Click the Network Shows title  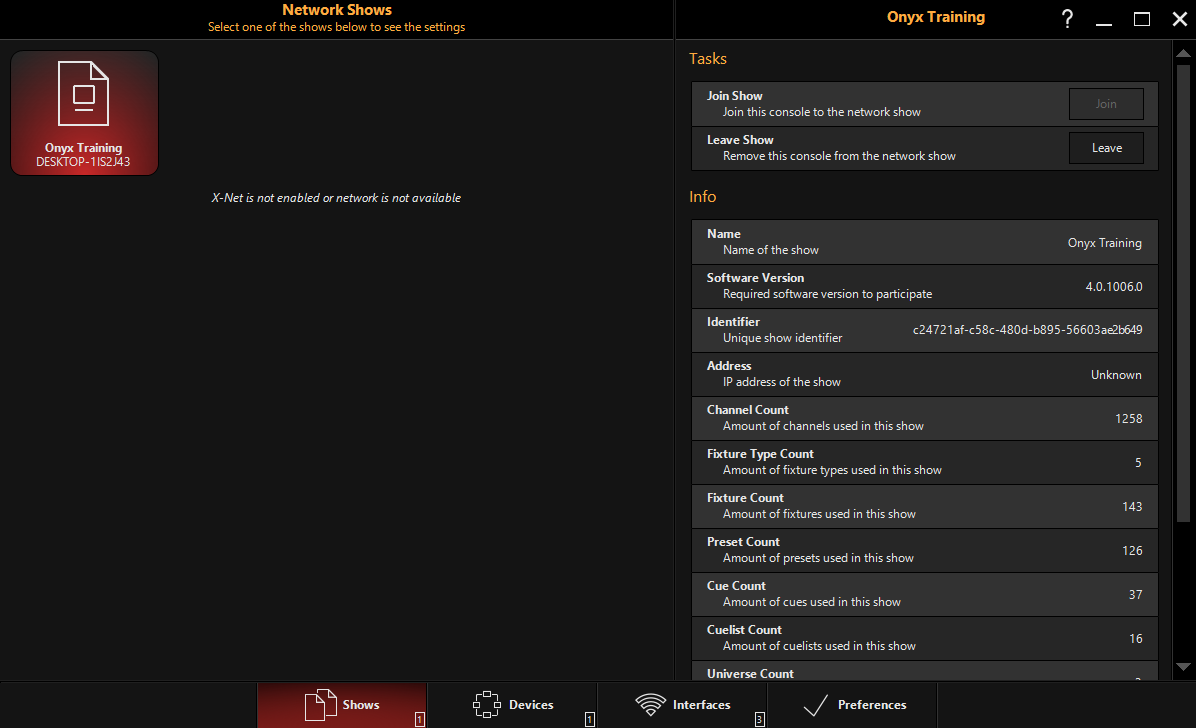click(x=336, y=10)
